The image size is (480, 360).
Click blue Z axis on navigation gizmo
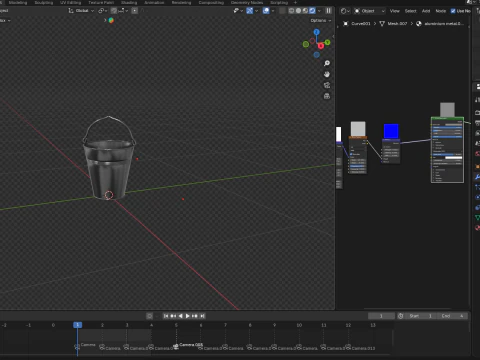[317, 32]
